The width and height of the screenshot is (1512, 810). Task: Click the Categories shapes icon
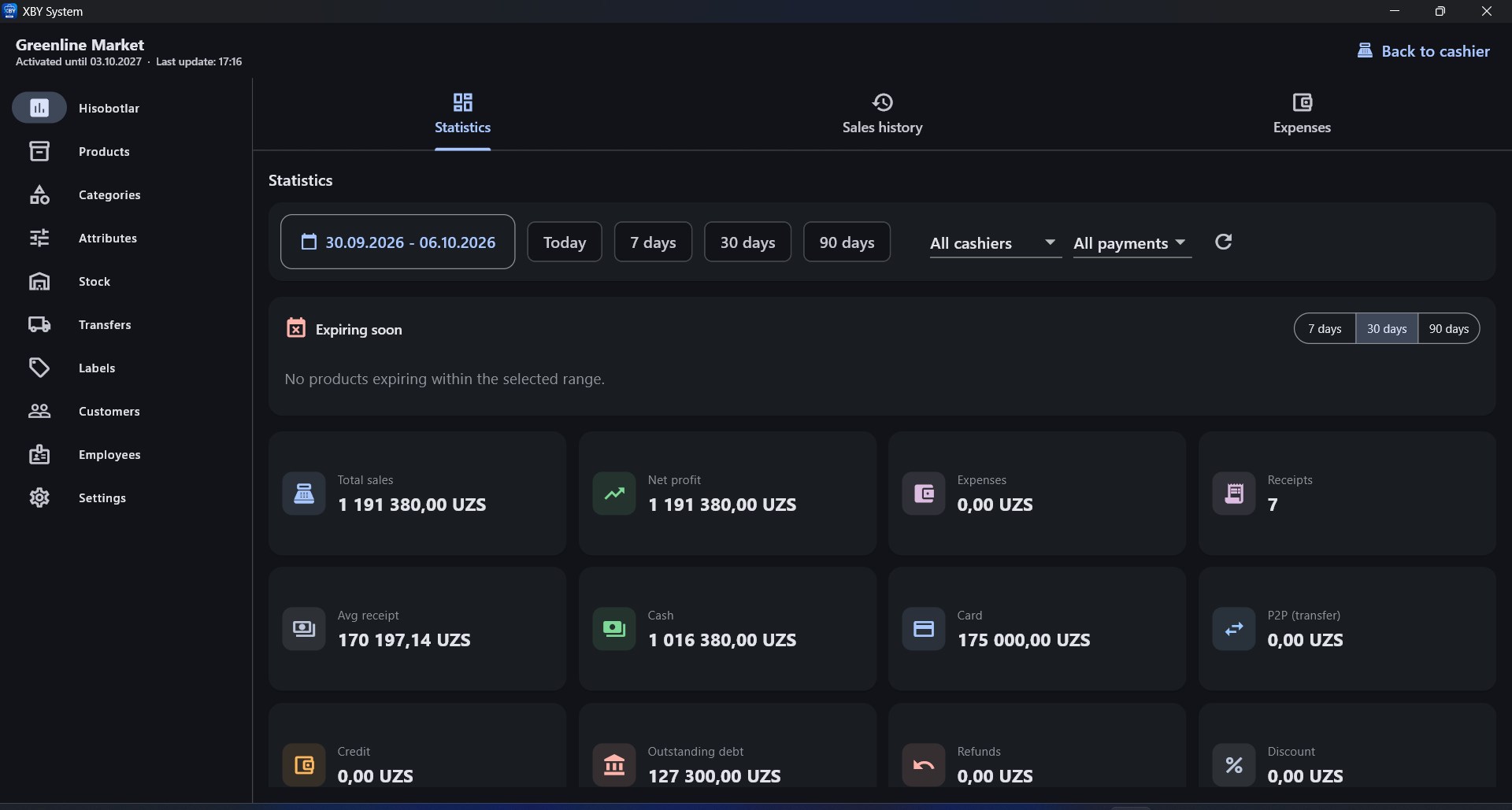point(39,194)
